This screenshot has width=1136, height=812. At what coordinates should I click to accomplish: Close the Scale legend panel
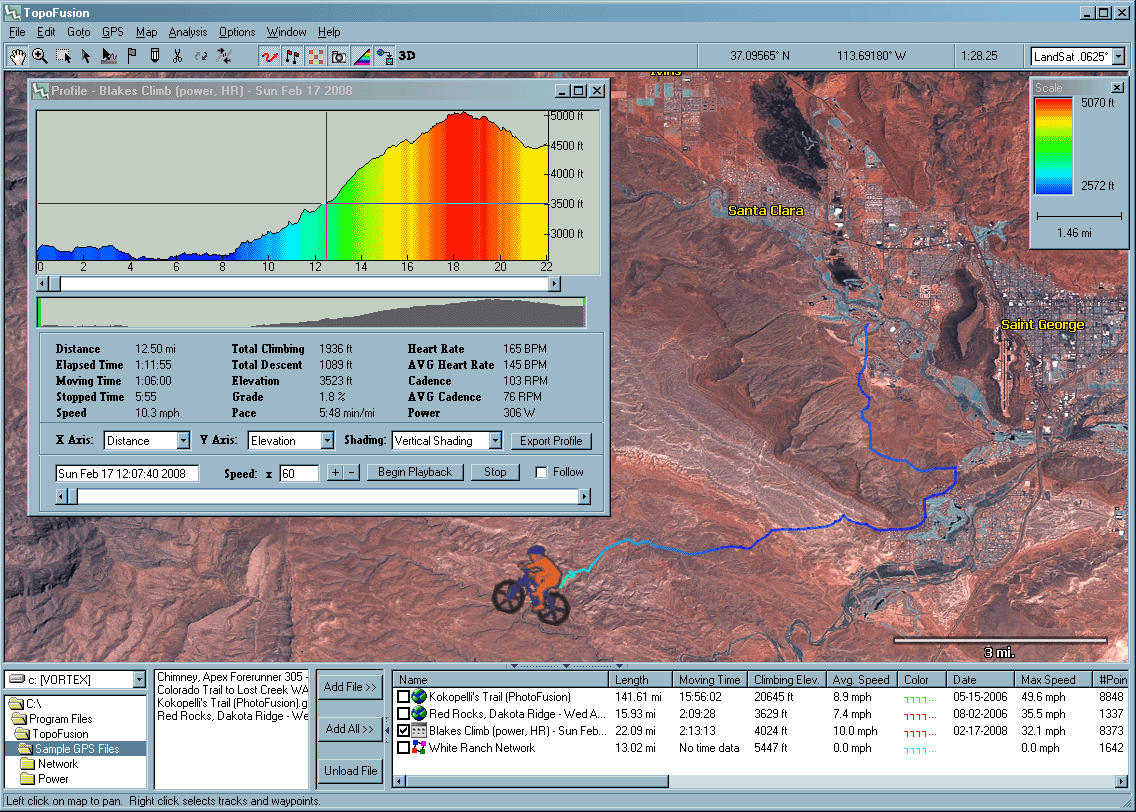[1117, 88]
